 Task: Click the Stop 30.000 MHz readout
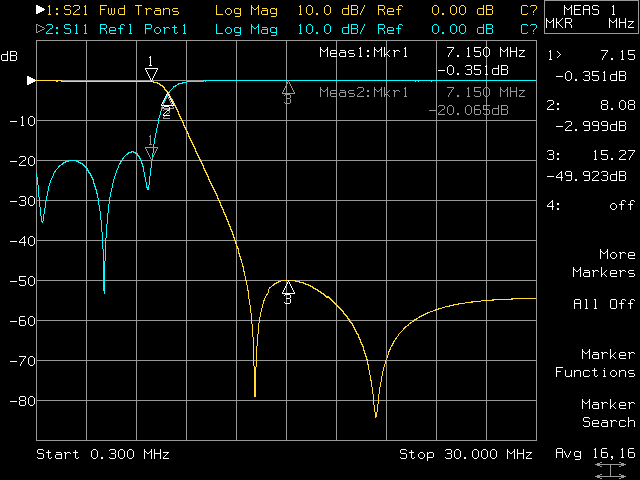pyautogui.click(x=466, y=454)
